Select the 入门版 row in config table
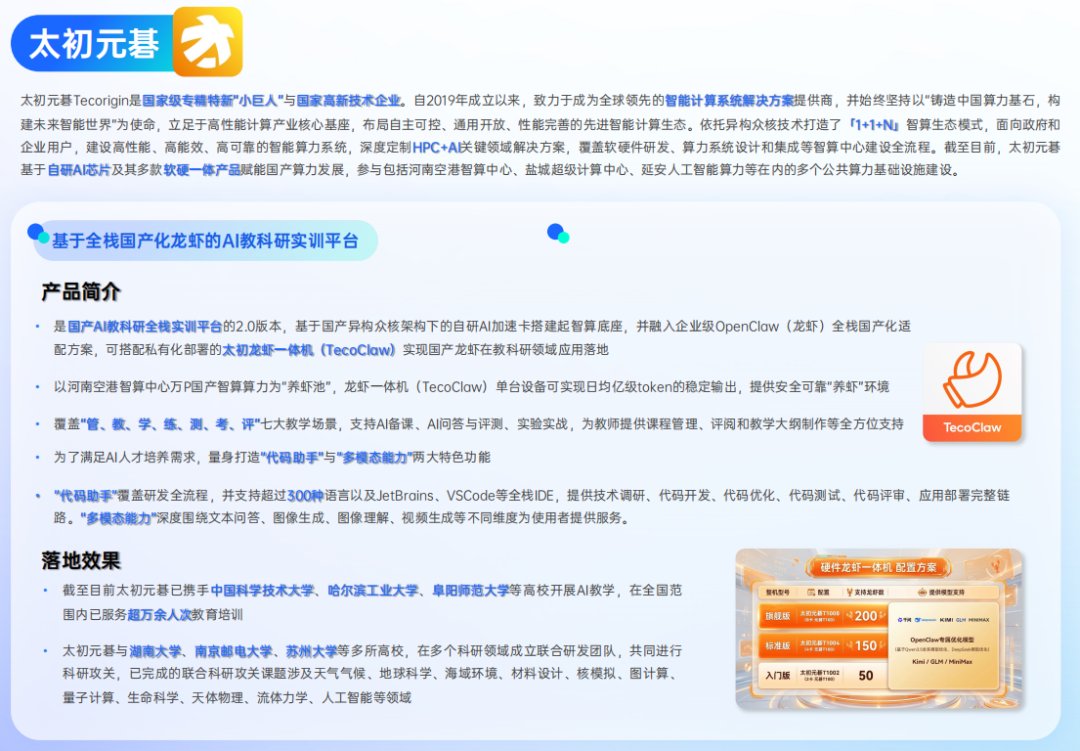This screenshot has width=1080, height=751. click(x=824, y=676)
